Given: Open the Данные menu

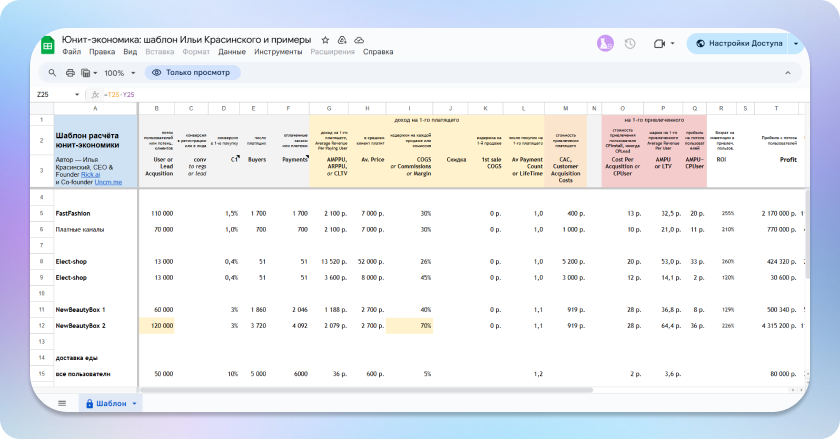Looking at the screenshot, I should [x=232, y=51].
